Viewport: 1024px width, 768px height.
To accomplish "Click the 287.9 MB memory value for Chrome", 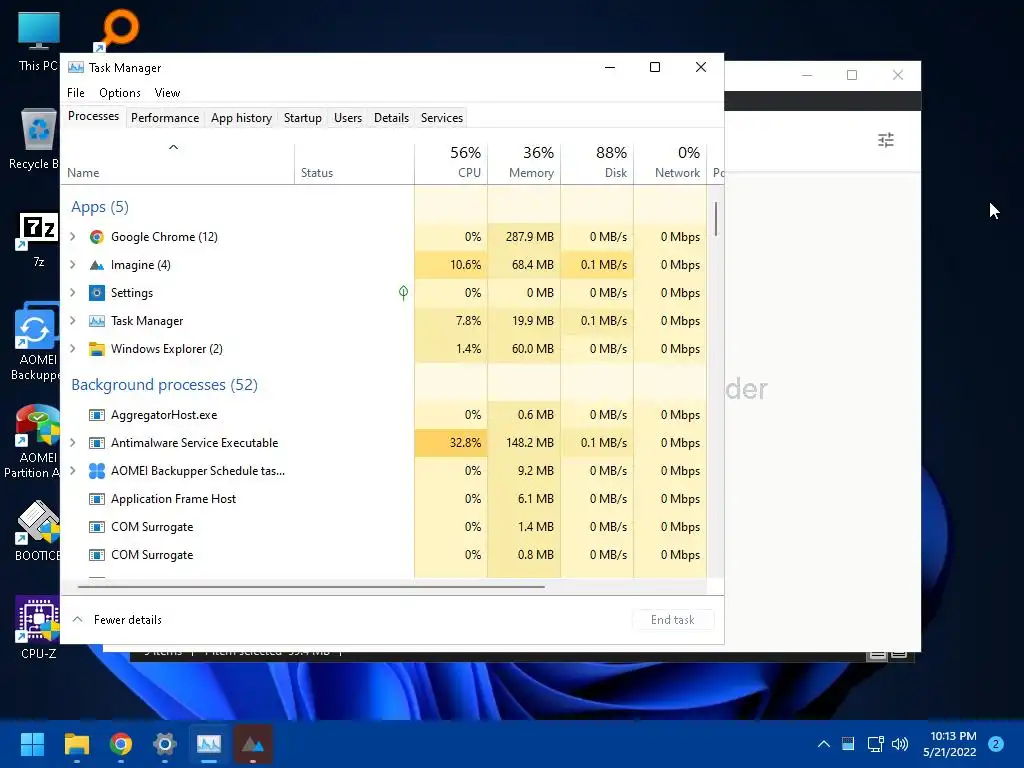I will 530,236.
